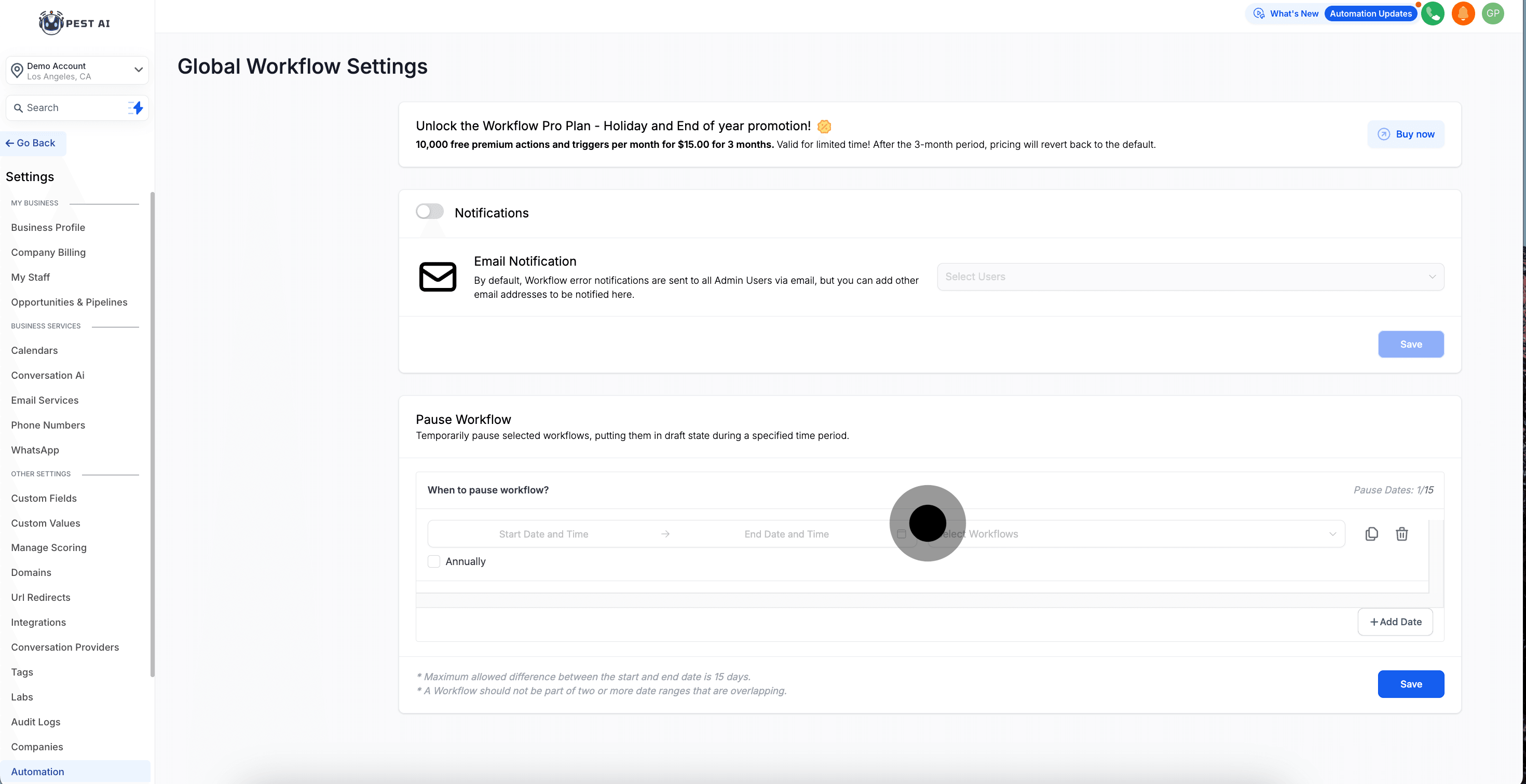The height and width of the screenshot is (784, 1526).
Task: Click the Add Date button
Action: 1395,622
